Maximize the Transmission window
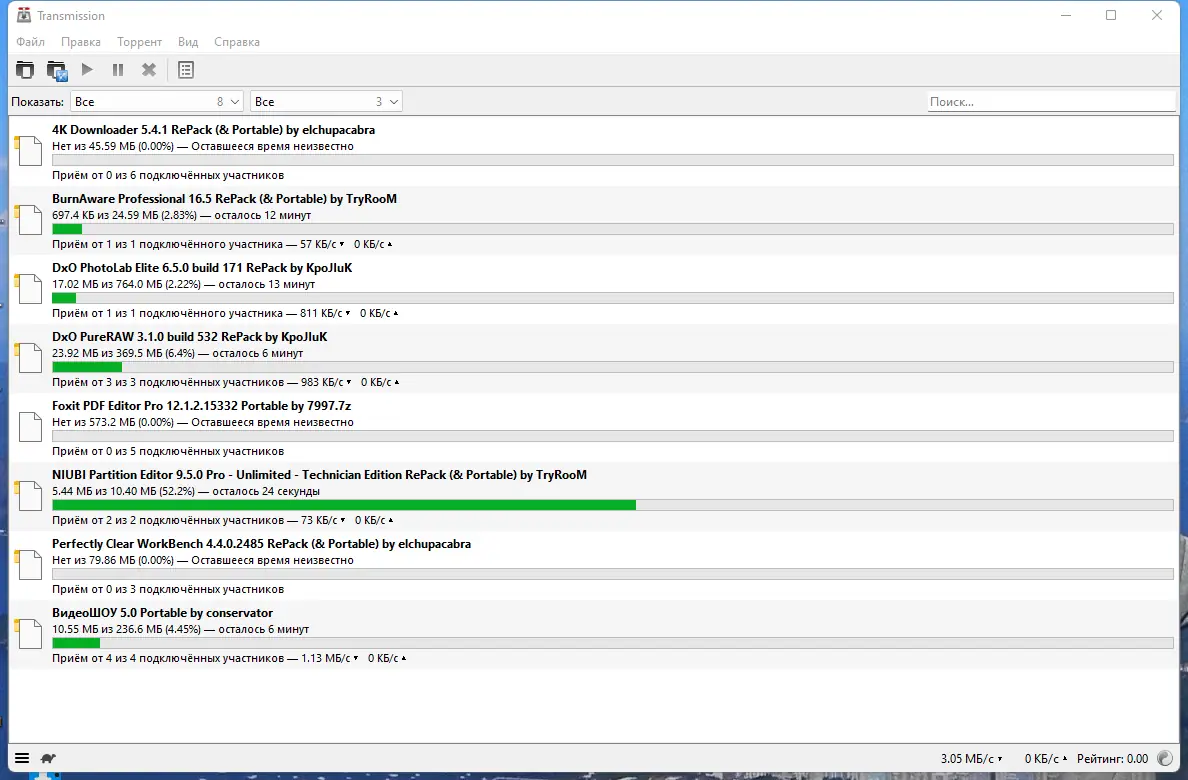Screen dimensions: 1188x780 tap(1111, 15)
